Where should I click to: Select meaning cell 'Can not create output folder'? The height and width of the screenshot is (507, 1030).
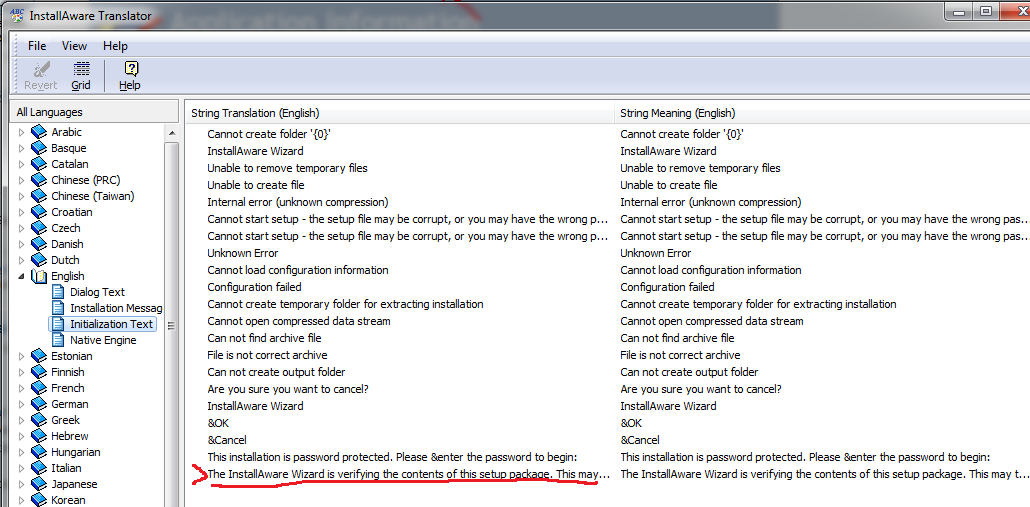(688, 372)
